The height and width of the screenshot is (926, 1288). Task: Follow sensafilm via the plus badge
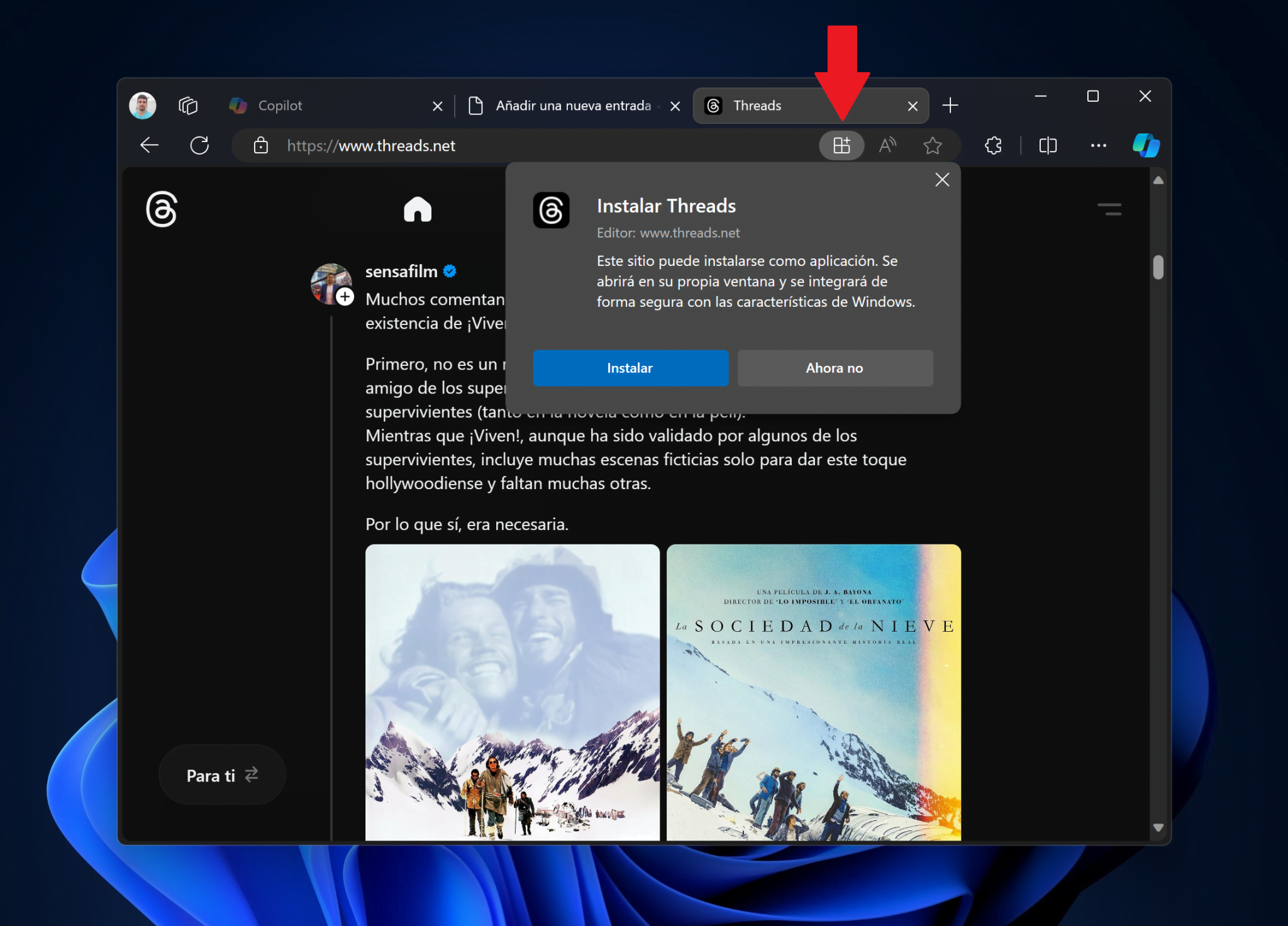coord(345,296)
